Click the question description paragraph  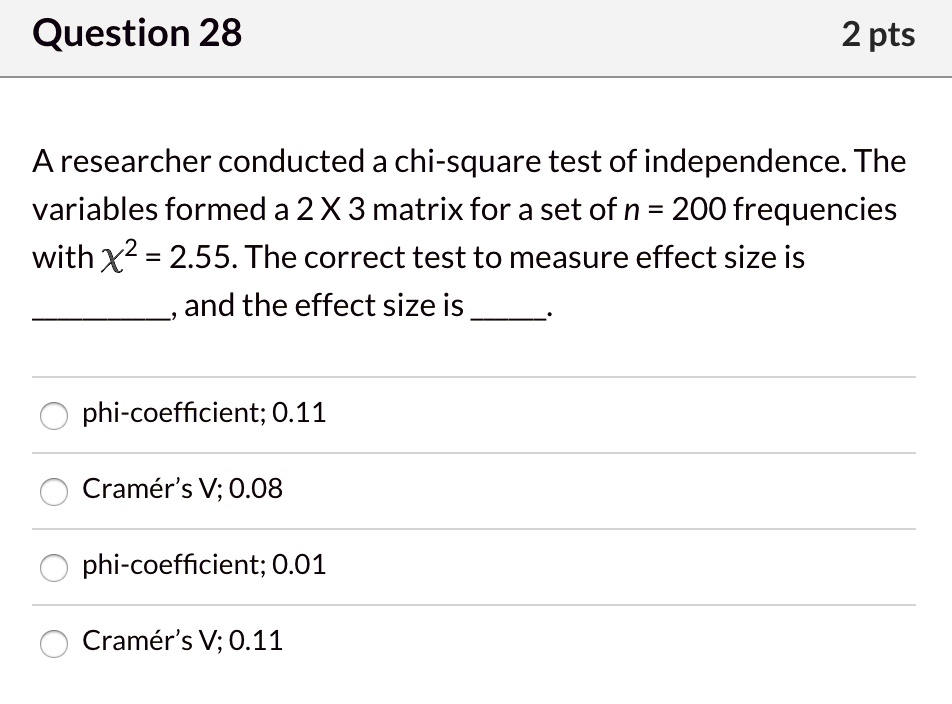[x=470, y=232]
